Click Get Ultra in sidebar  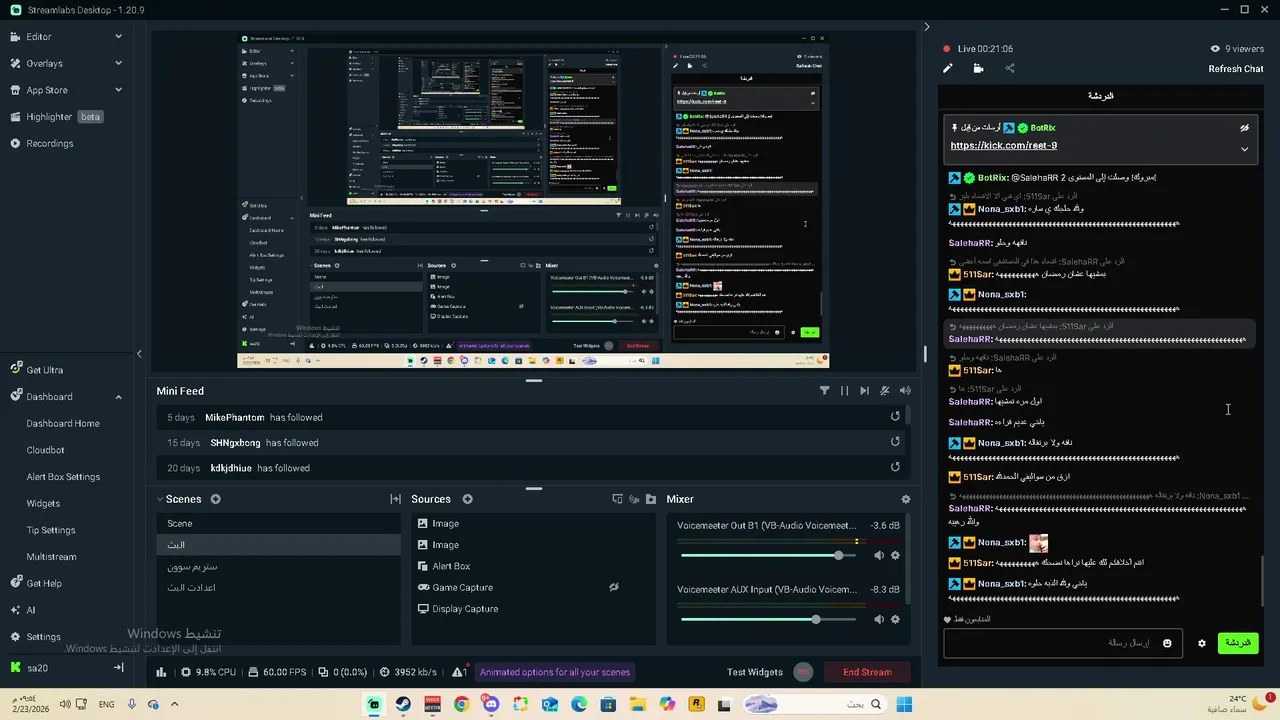click(x=44, y=370)
